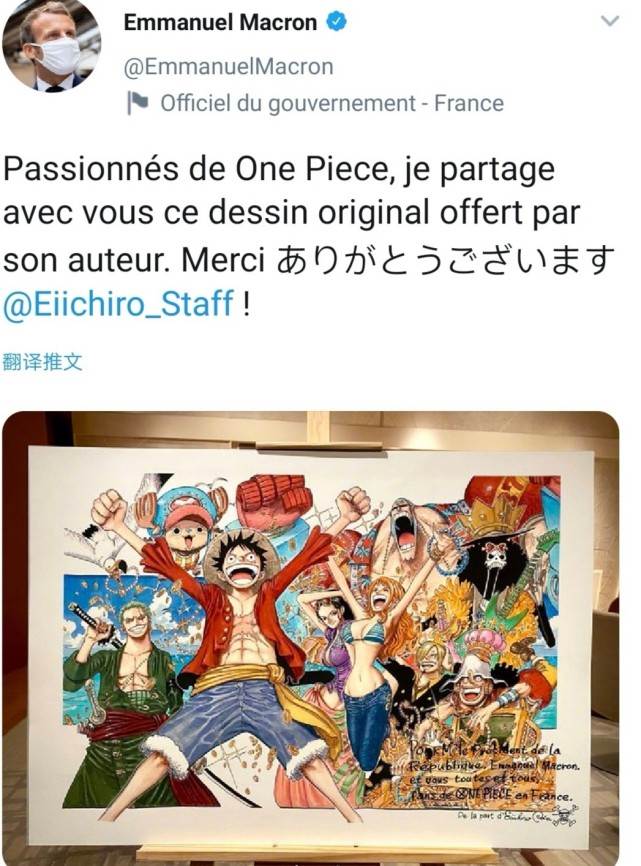Open the @Eiichiro_Staff mention
Image resolution: width=641 pixels, height=866 pixels.
pos(119,303)
